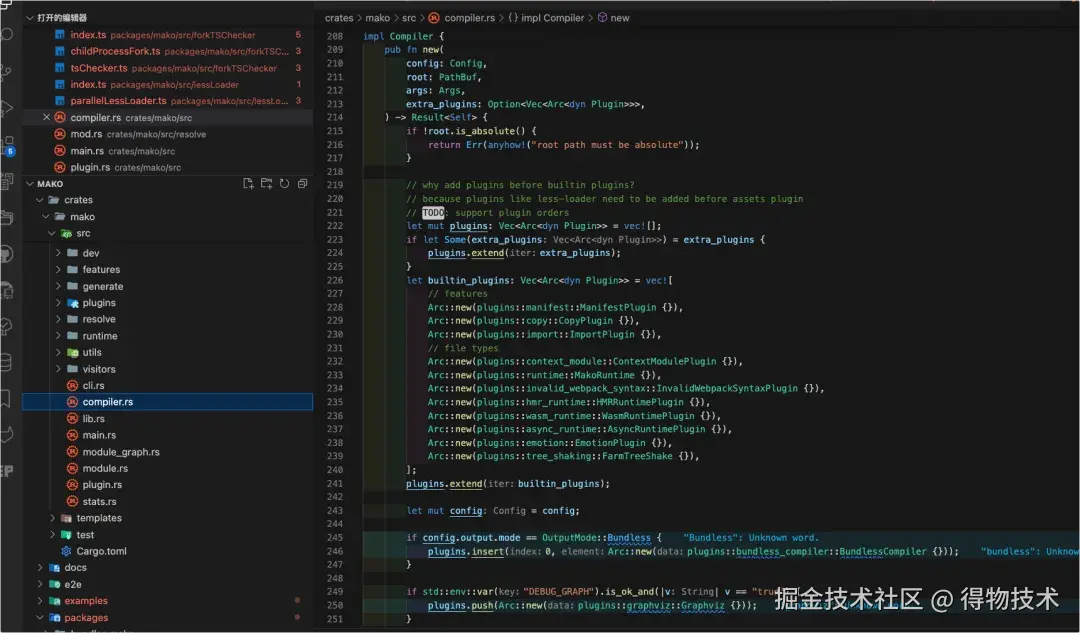
Task: Select plugin.rs in open editors list
Action: [x=168, y=167]
